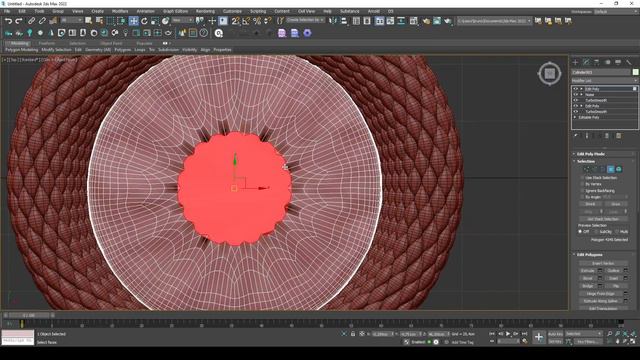Click the object color swatch beside name

635,72
